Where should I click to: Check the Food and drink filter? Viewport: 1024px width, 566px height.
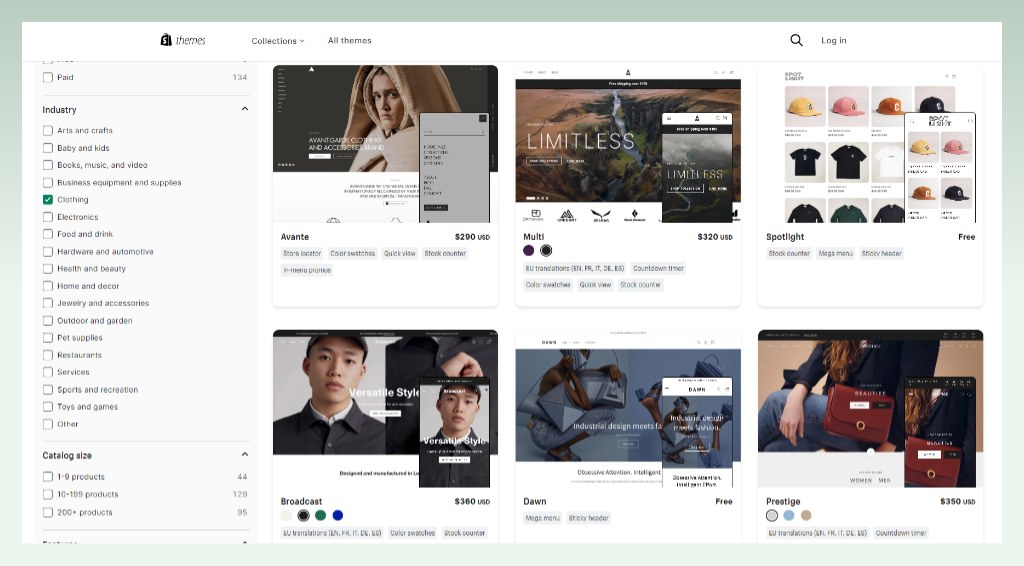tap(48, 234)
